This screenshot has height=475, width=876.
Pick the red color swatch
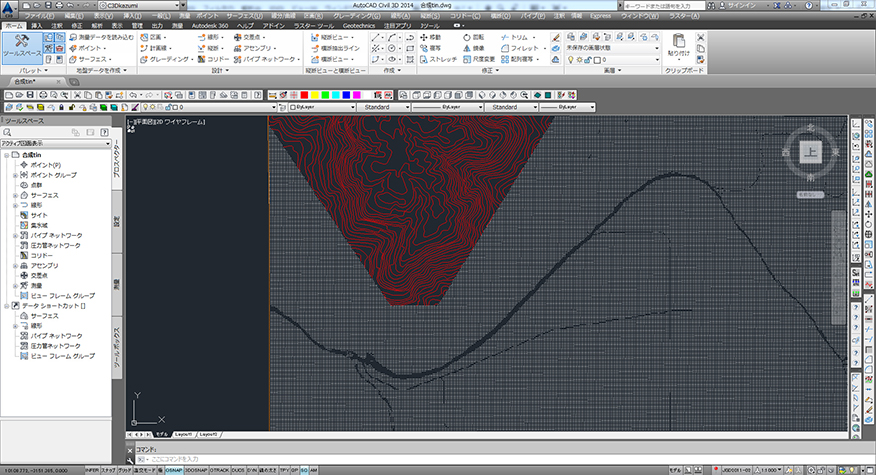point(304,95)
